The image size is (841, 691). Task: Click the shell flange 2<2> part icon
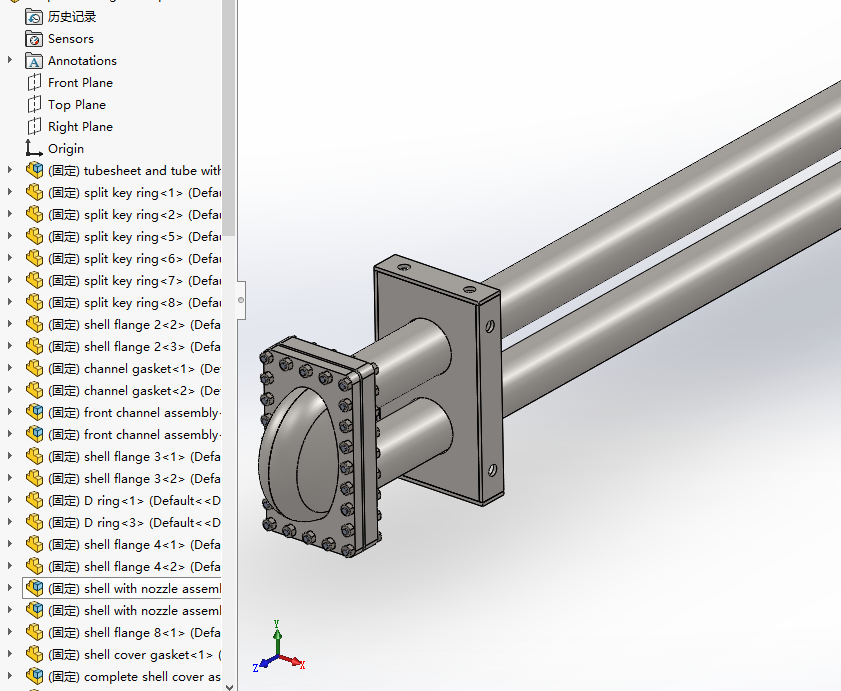(x=34, y=325)
